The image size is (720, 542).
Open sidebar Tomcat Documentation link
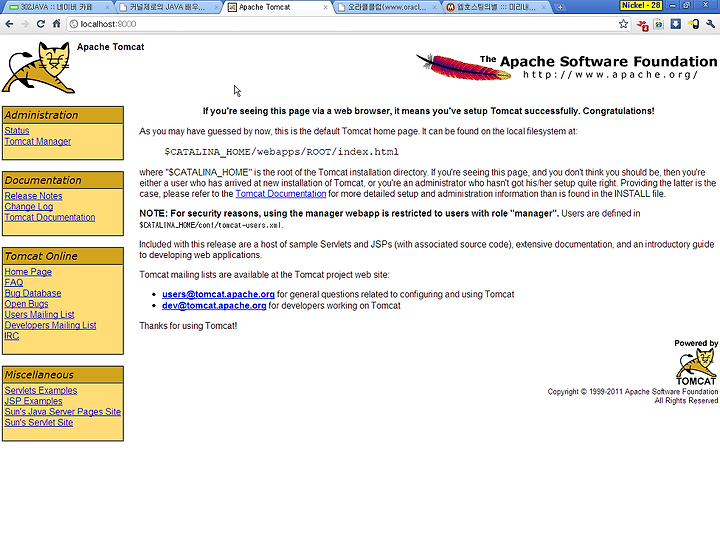[x=50, y=217]
